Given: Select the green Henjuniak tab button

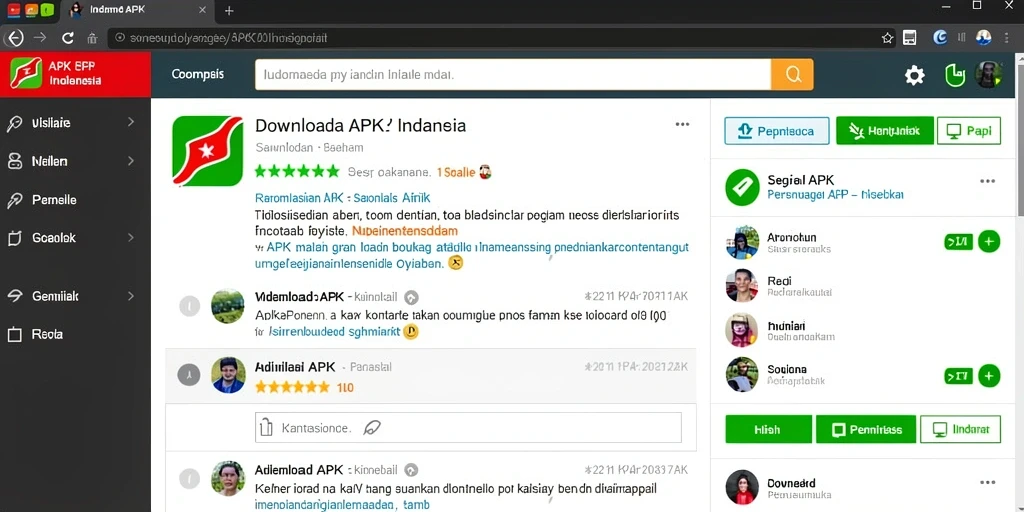Looking at the screenshot, I should tap(884, 131).
